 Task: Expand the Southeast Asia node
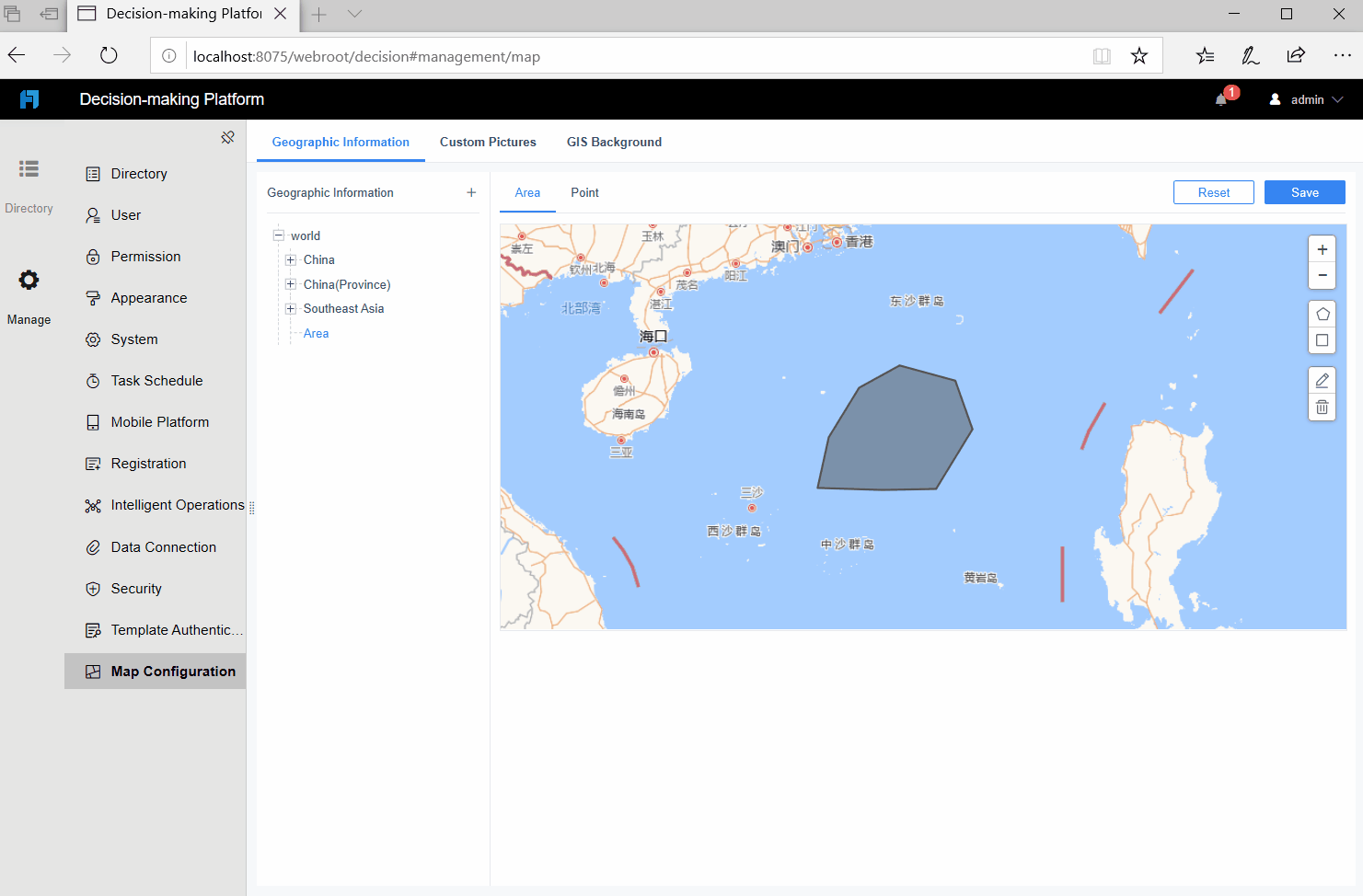[x=290, y=308]
